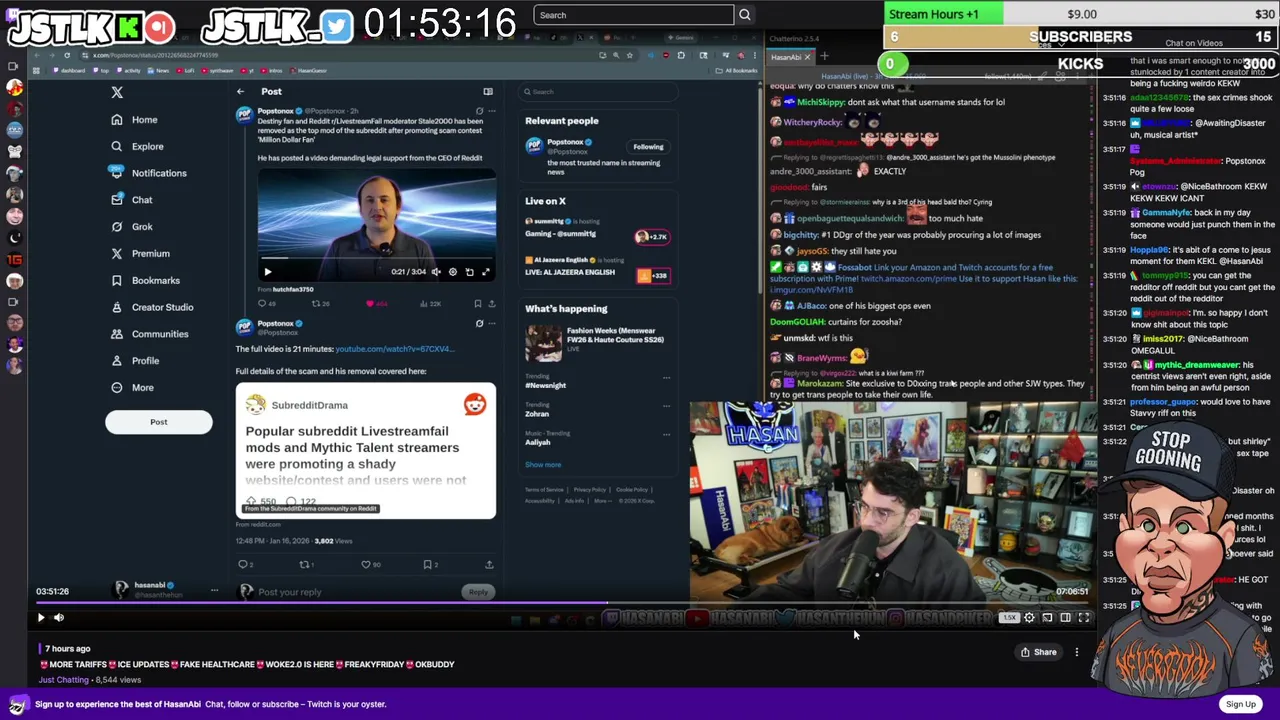Open Creator Studio in the X sidebar
The width and height of the screenshot is (1280, 720).
tap(152, 307)
